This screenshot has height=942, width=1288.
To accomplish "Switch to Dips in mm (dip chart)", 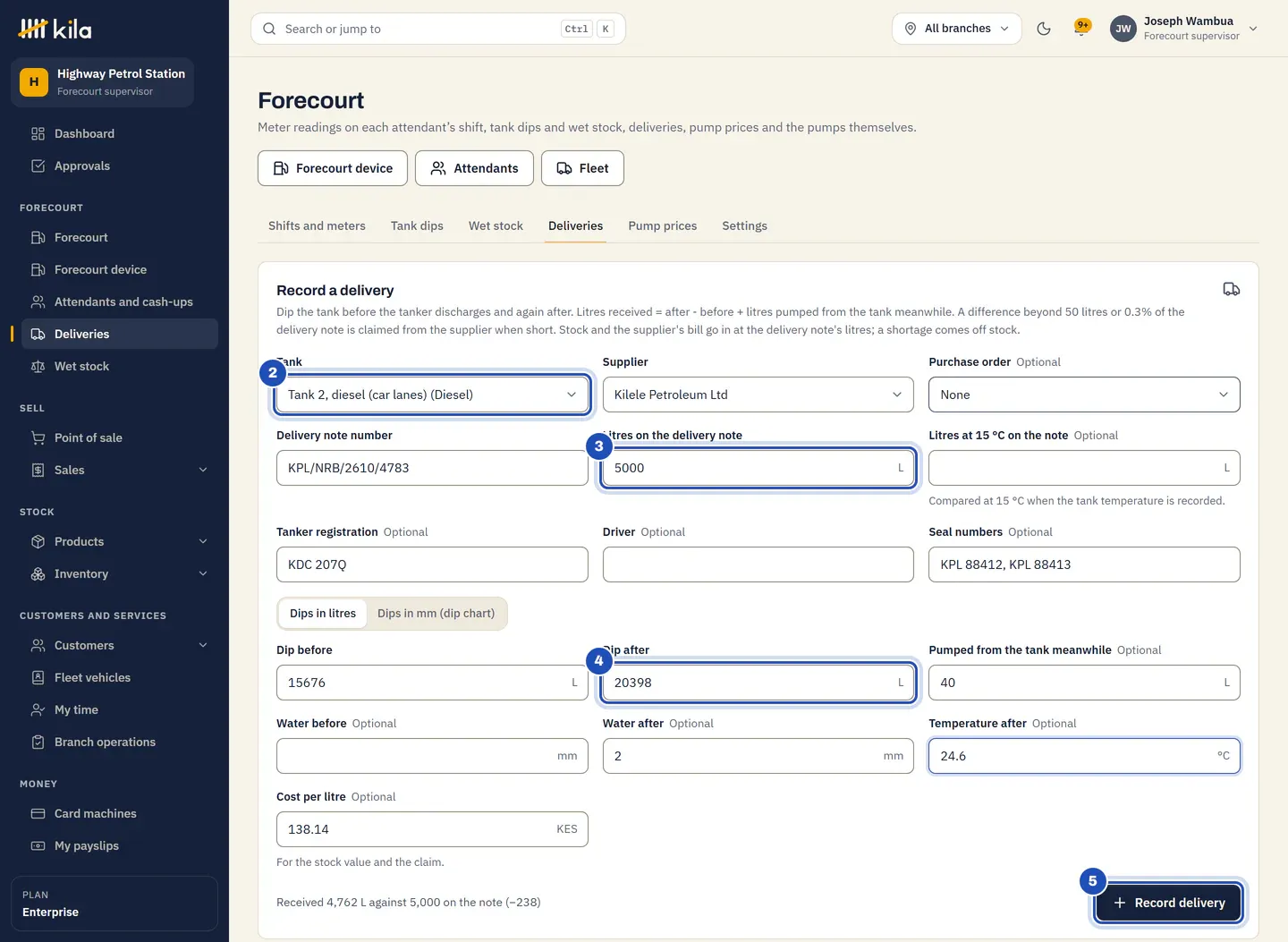I will tap(436, 614).
